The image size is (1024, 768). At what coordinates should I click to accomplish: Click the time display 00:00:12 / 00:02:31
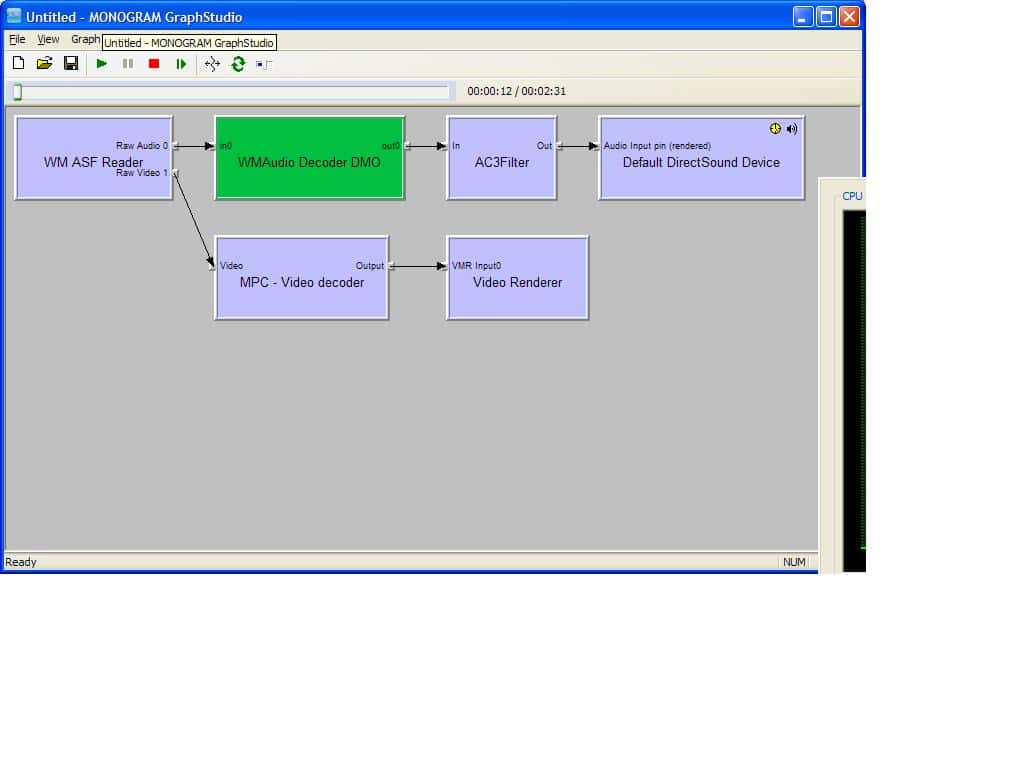click(517, 91)
